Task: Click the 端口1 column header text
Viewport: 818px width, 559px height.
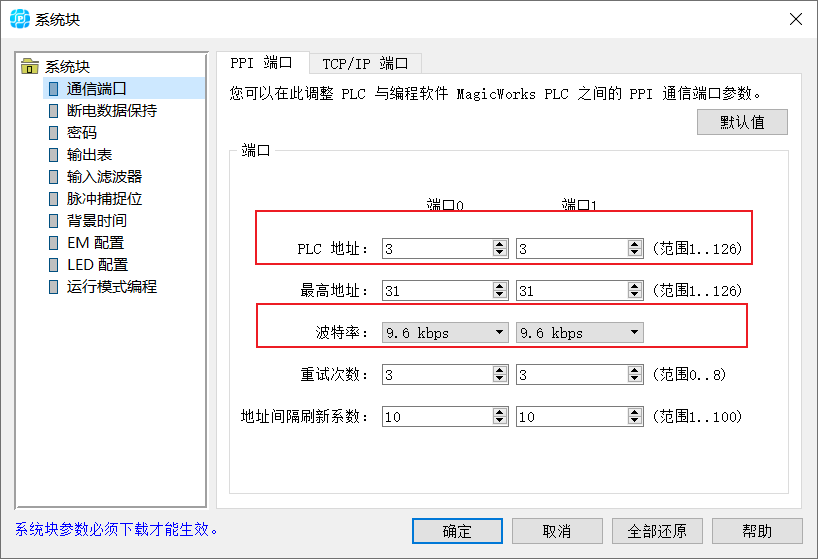Action: click(x=579, y=204)
